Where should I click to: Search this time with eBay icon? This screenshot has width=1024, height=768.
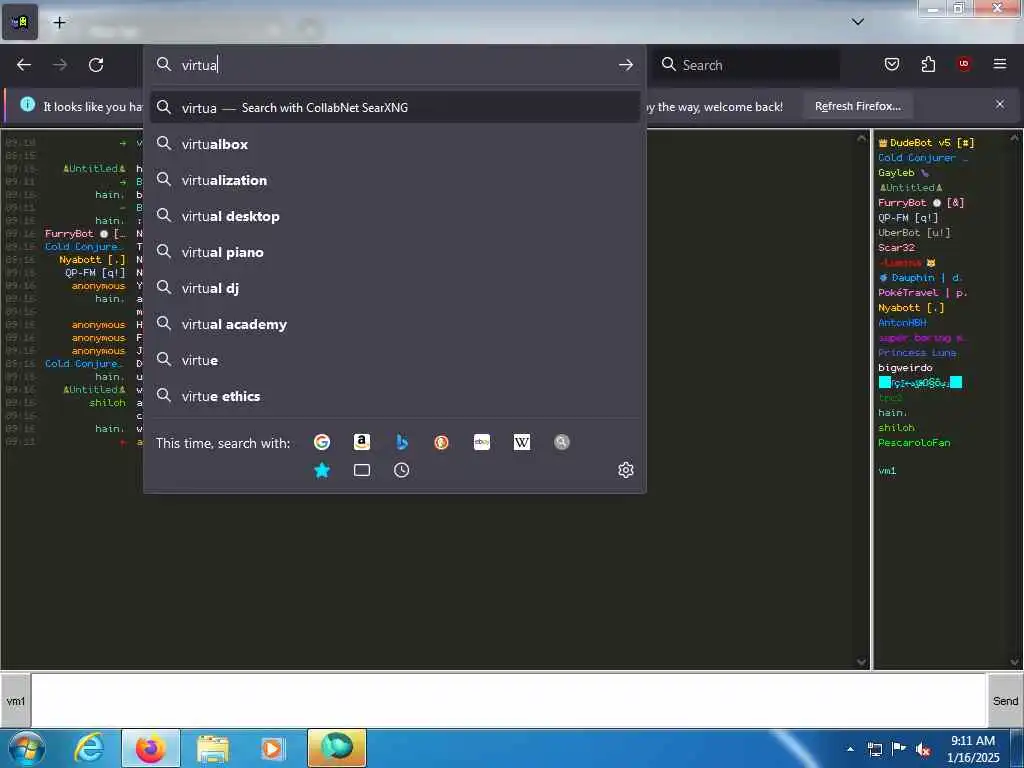coord(482,442)
